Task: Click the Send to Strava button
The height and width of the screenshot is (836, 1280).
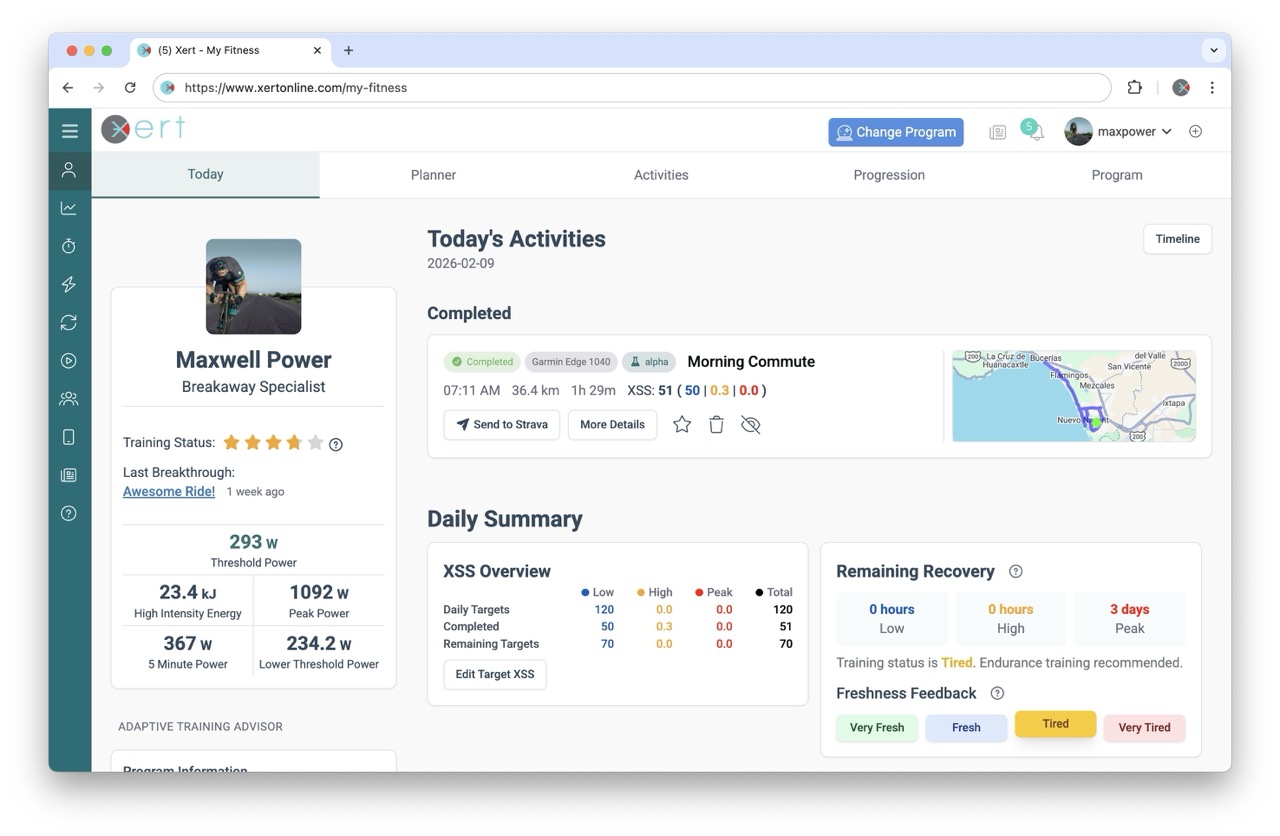Action: 501,425
